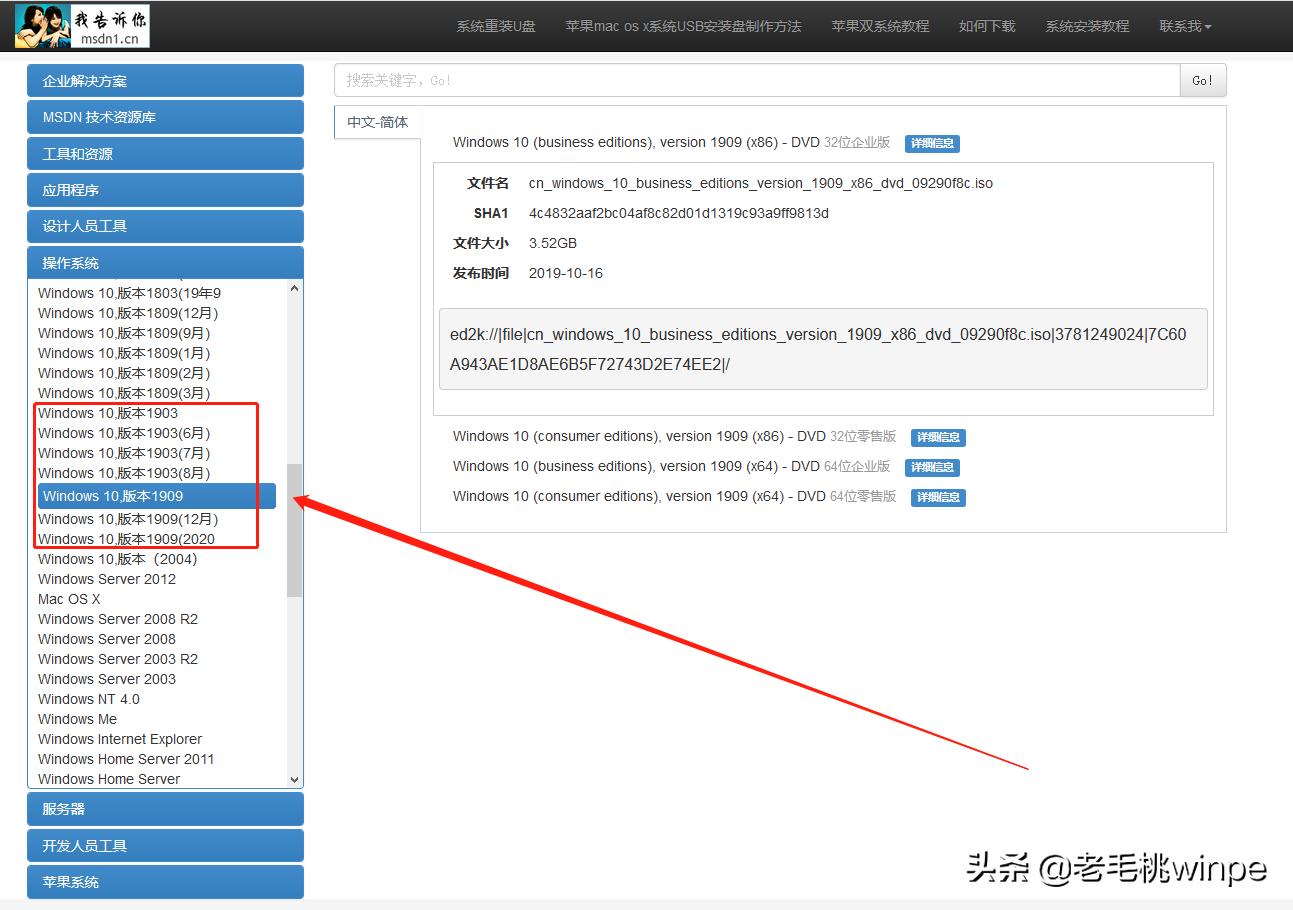Screen dimensions: 1293x910
Task: Expand the x86 consumer editions entry
Action: 638,437
